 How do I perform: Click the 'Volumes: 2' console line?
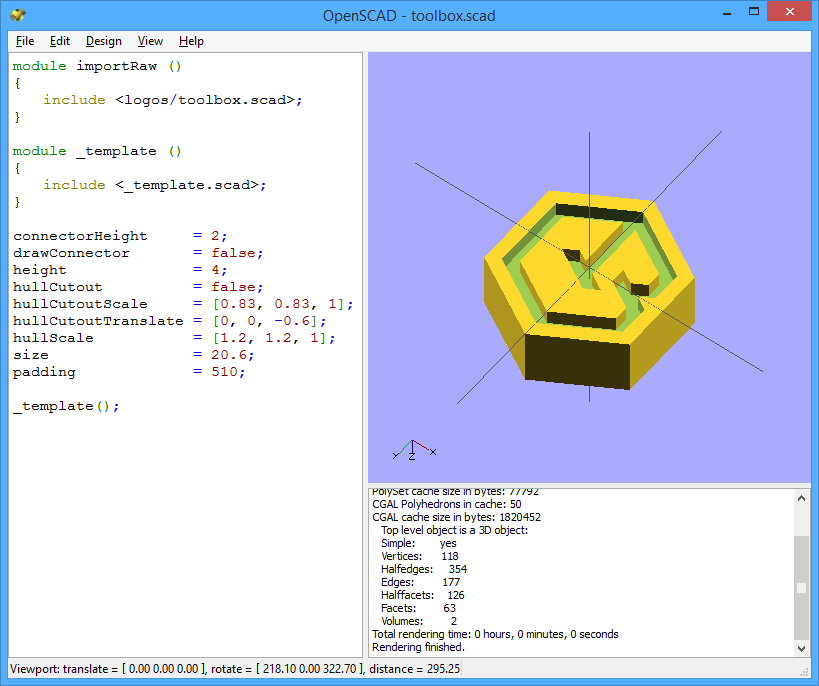click(x=419, y=621)
